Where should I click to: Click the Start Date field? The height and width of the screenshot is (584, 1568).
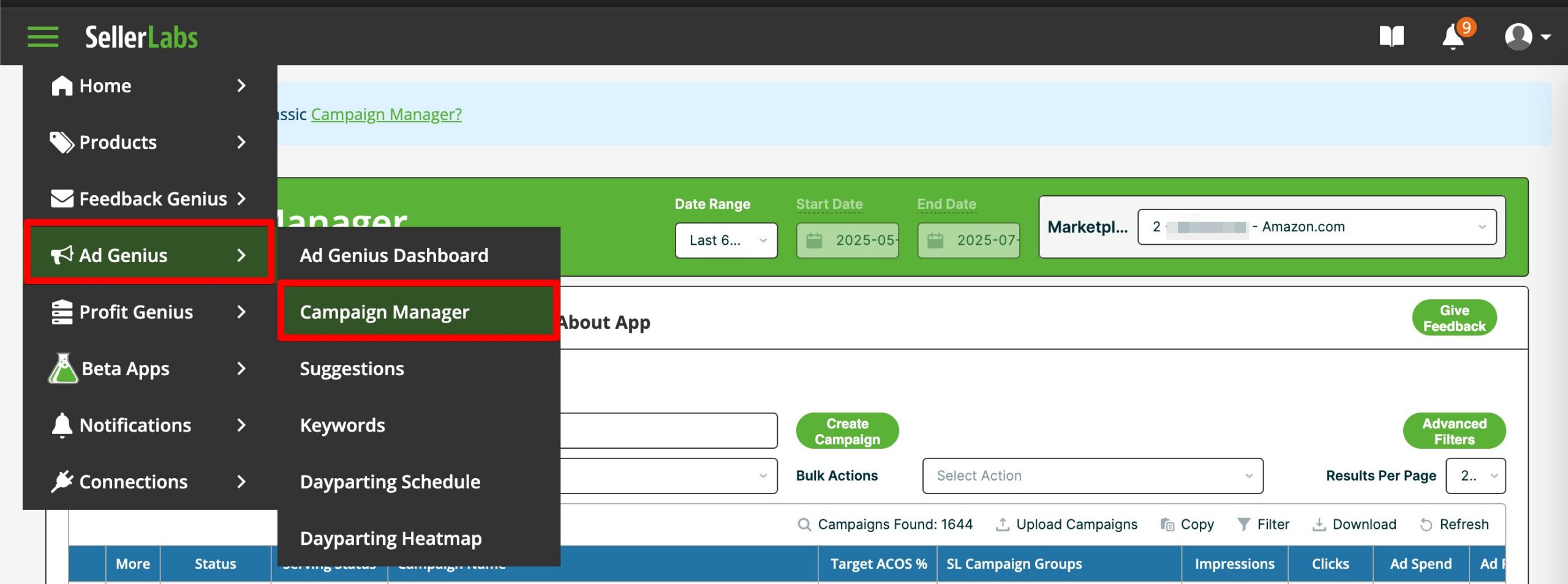pyautogui.click(x=847, y=241)
